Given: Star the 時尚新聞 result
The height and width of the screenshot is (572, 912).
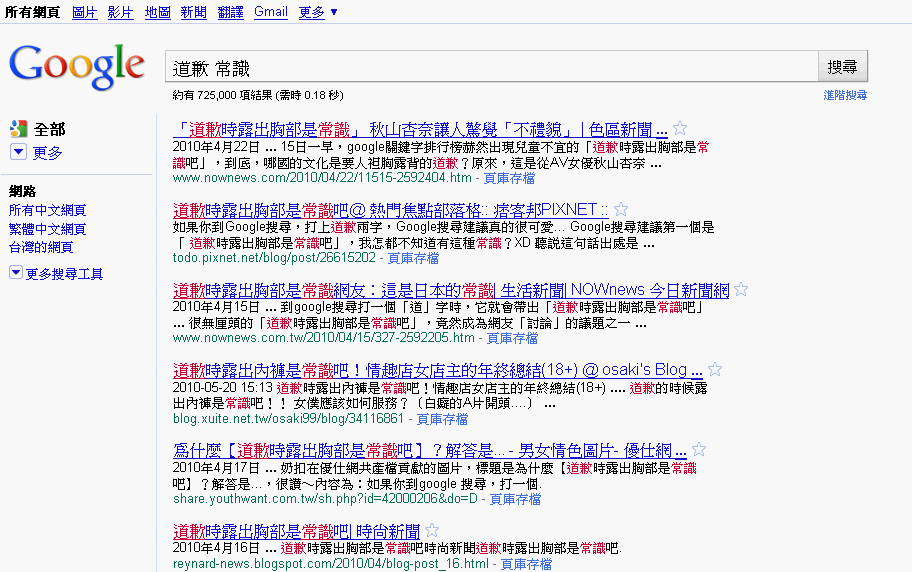Looking at the screenshot, I should [432, 530].
